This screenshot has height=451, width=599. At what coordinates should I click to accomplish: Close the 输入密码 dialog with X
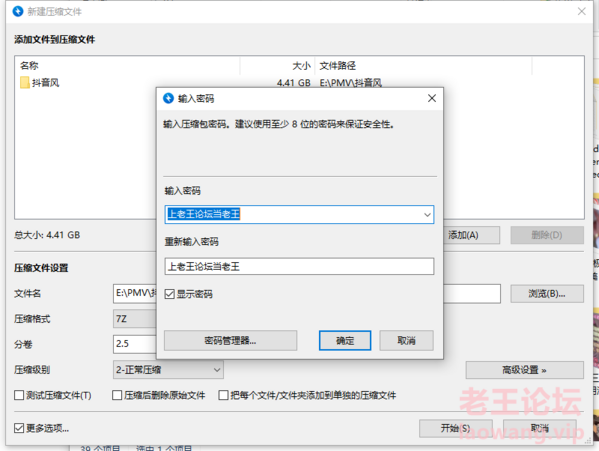pos(432,99)
